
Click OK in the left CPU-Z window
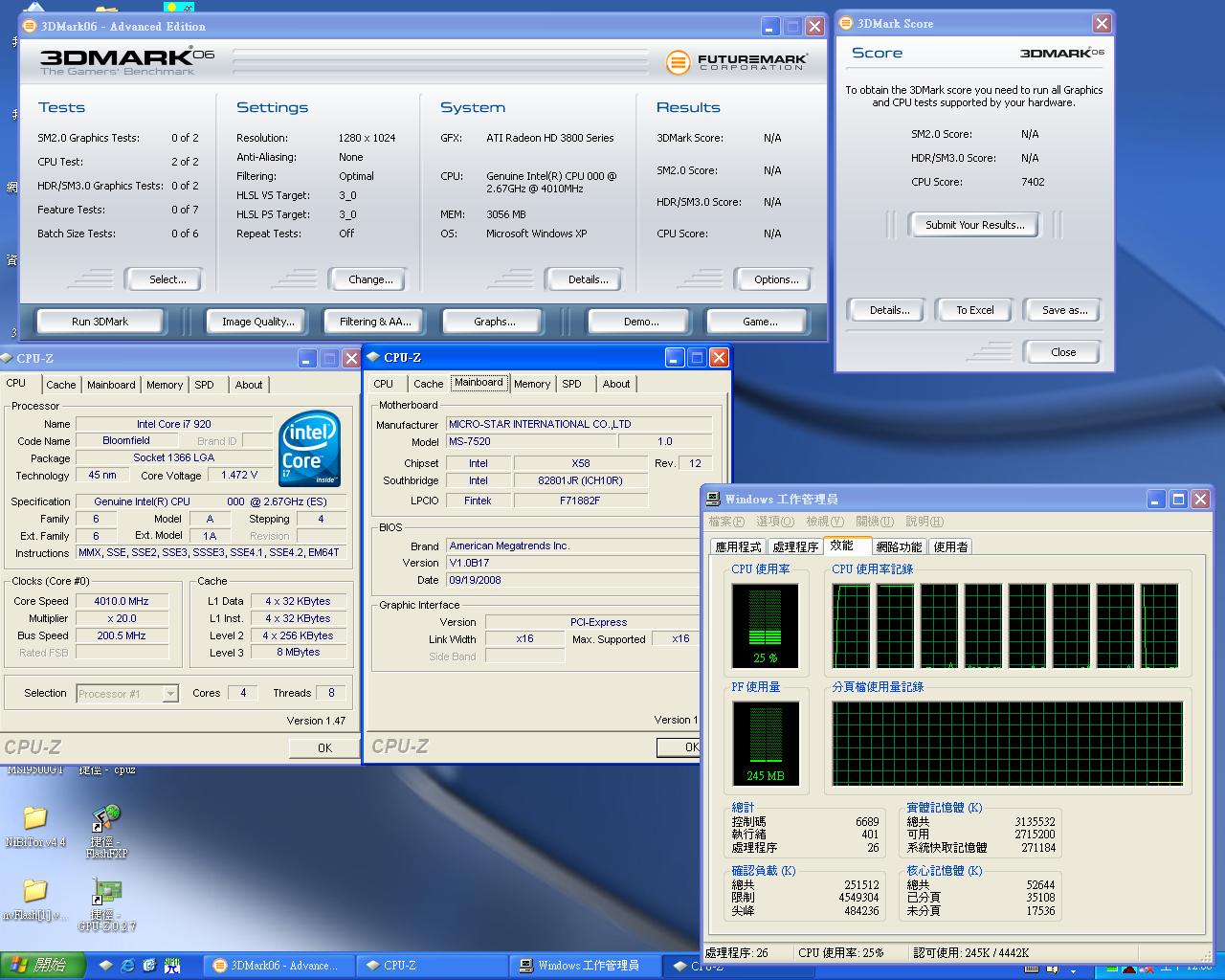click(x=324, y=747)
